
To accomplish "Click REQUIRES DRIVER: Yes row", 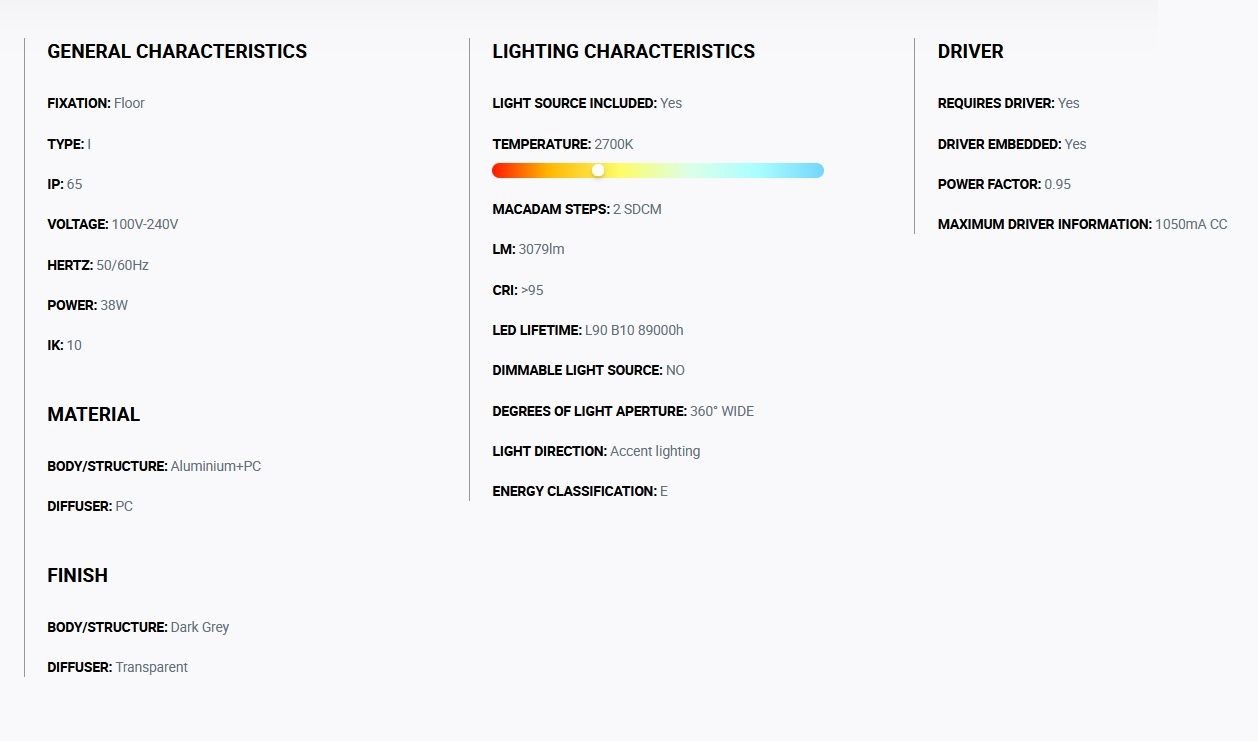I will click(1009, 103).
